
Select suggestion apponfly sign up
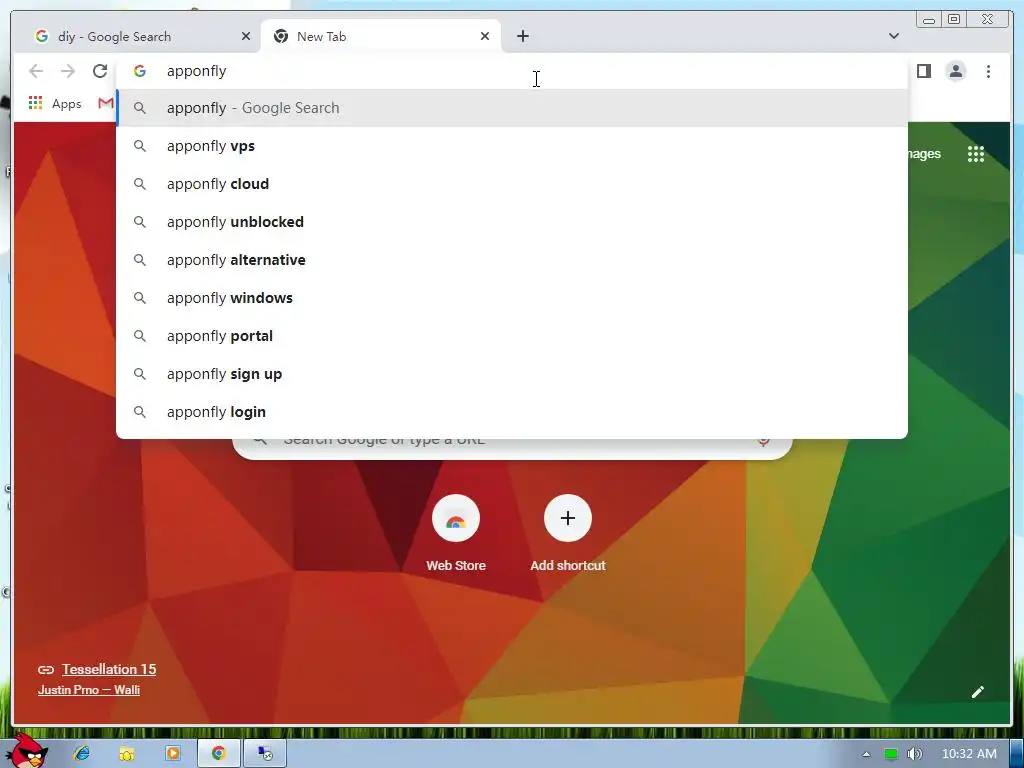click(512, 374)
